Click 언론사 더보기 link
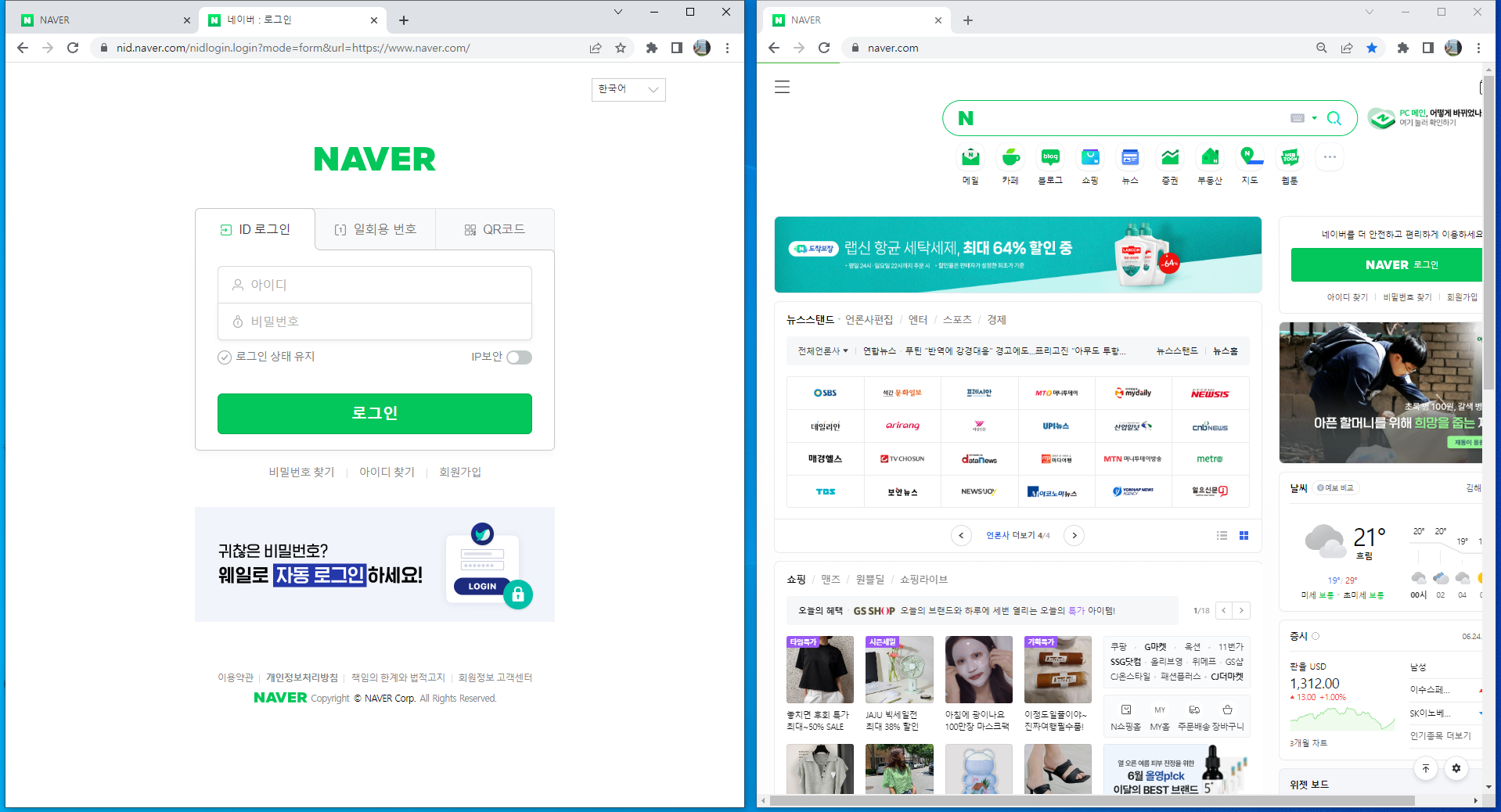The image size is (1501, 812). coord(1017,535)
